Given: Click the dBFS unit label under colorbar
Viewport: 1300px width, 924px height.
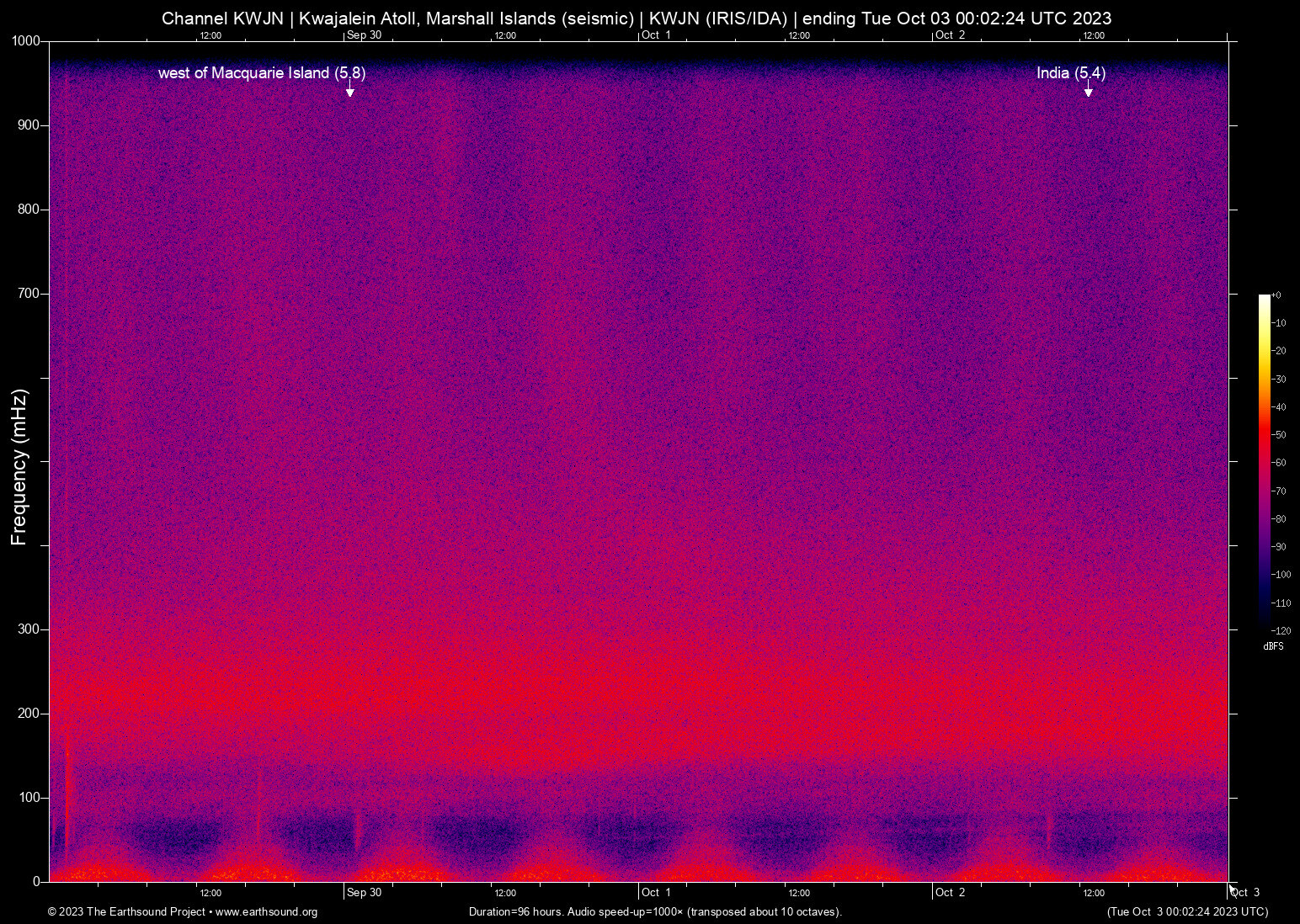Looking at the screenshot, I should click(x=1273, y=646).
